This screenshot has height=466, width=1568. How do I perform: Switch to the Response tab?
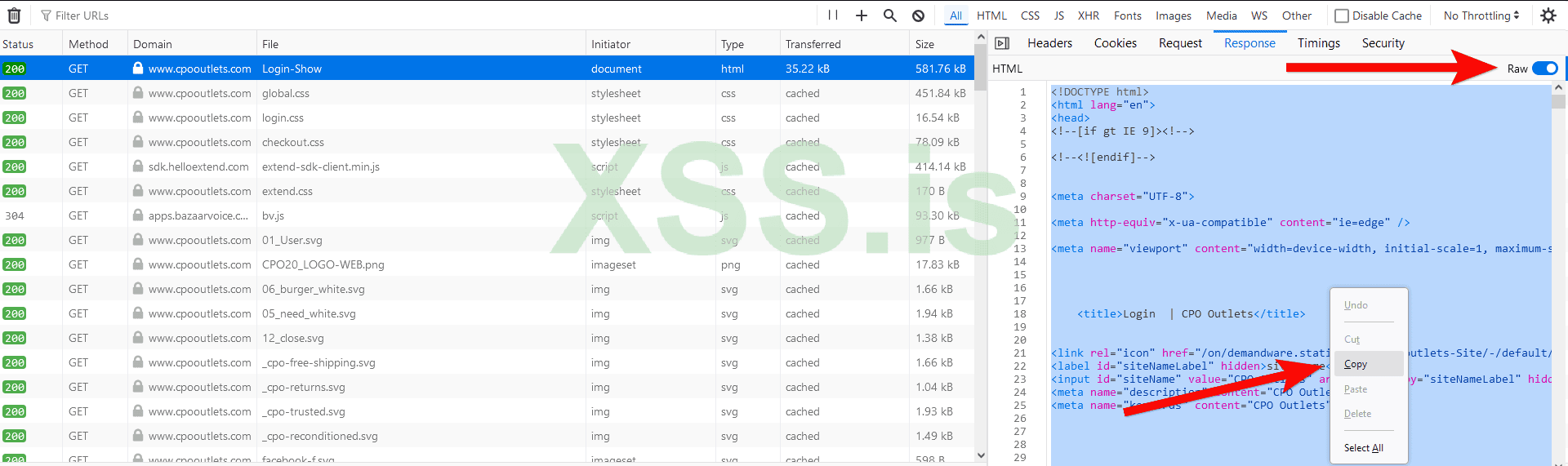tap(1249, 43)
